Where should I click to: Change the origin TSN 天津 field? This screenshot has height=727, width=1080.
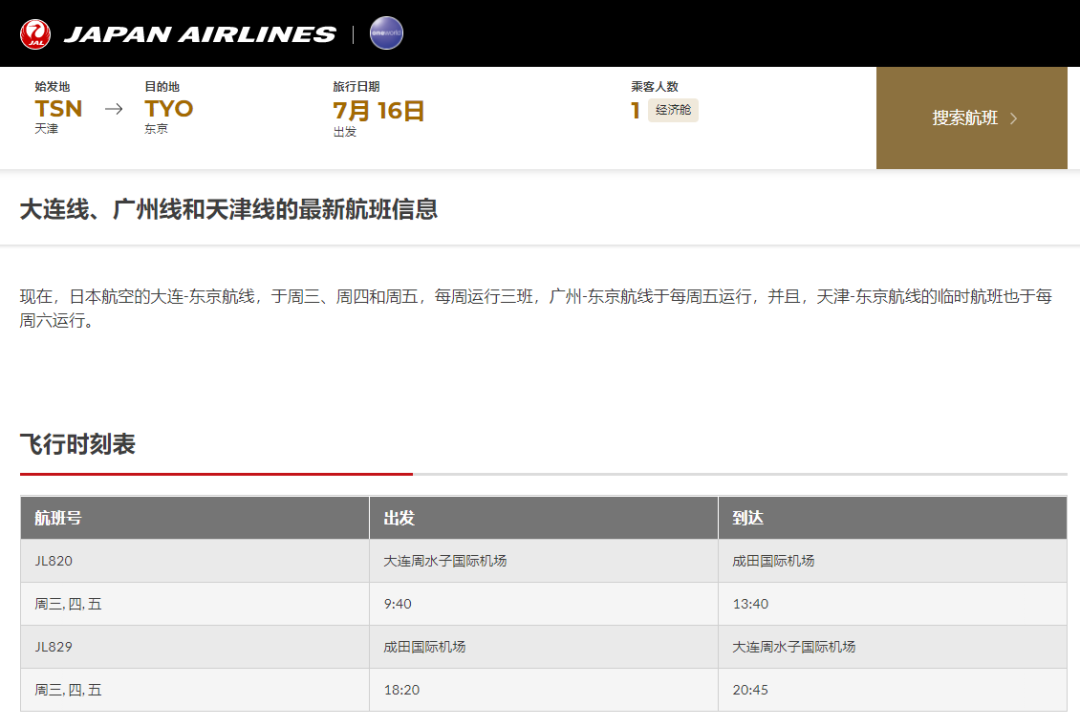tap(59, 108)
